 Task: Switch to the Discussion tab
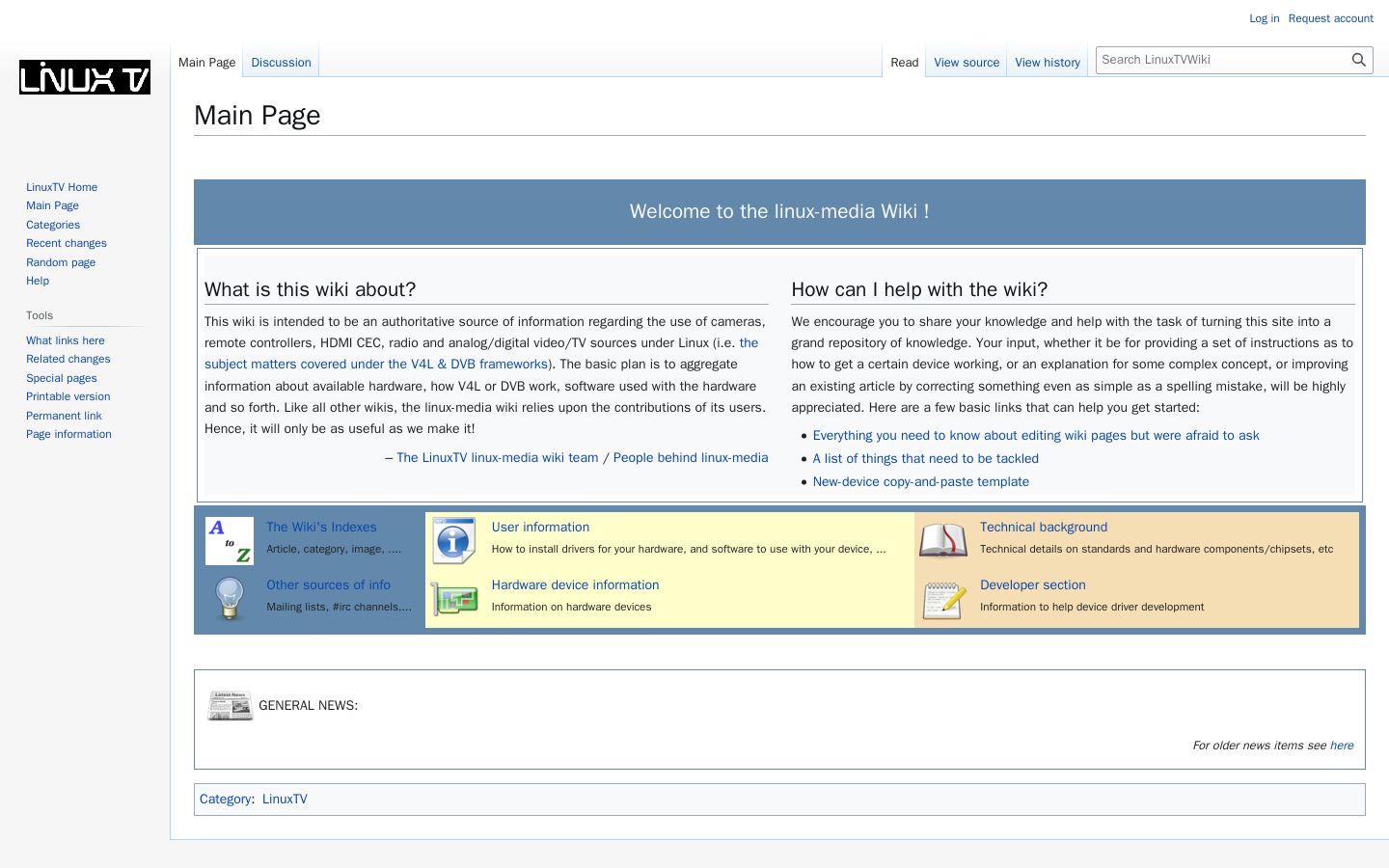tap(281, 63)
